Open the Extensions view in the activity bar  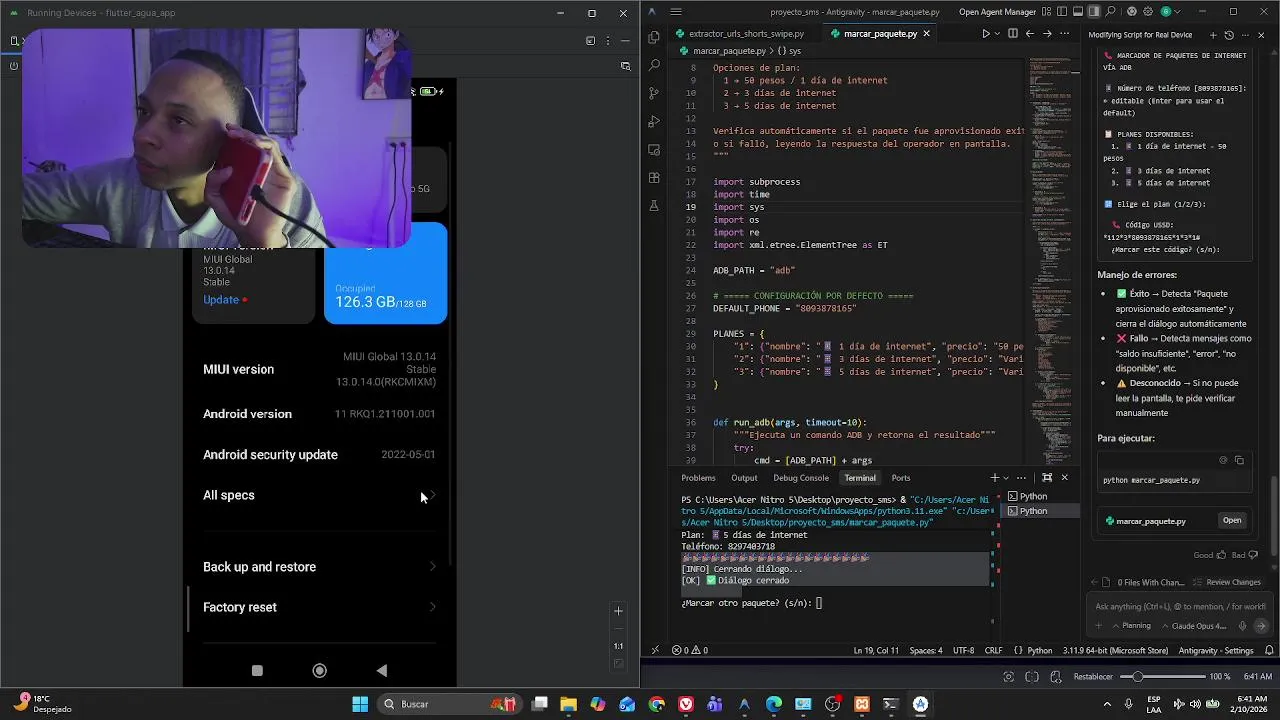(654, 177)
